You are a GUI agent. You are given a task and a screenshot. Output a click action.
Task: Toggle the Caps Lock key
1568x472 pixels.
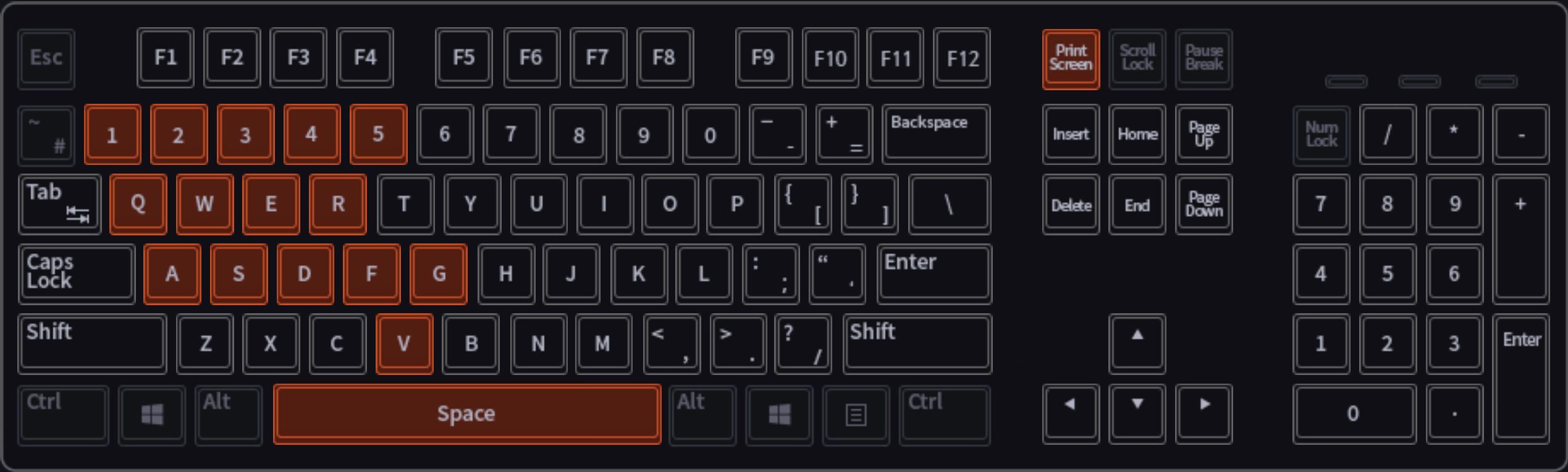(x=77, y=274)
